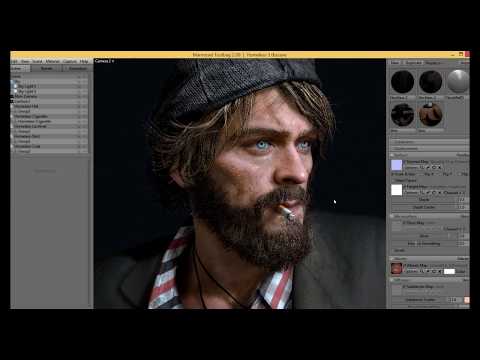Open the Gloss Map Channel dropdown
Screen dimensions: 480x360
click(x=454, y=229)
